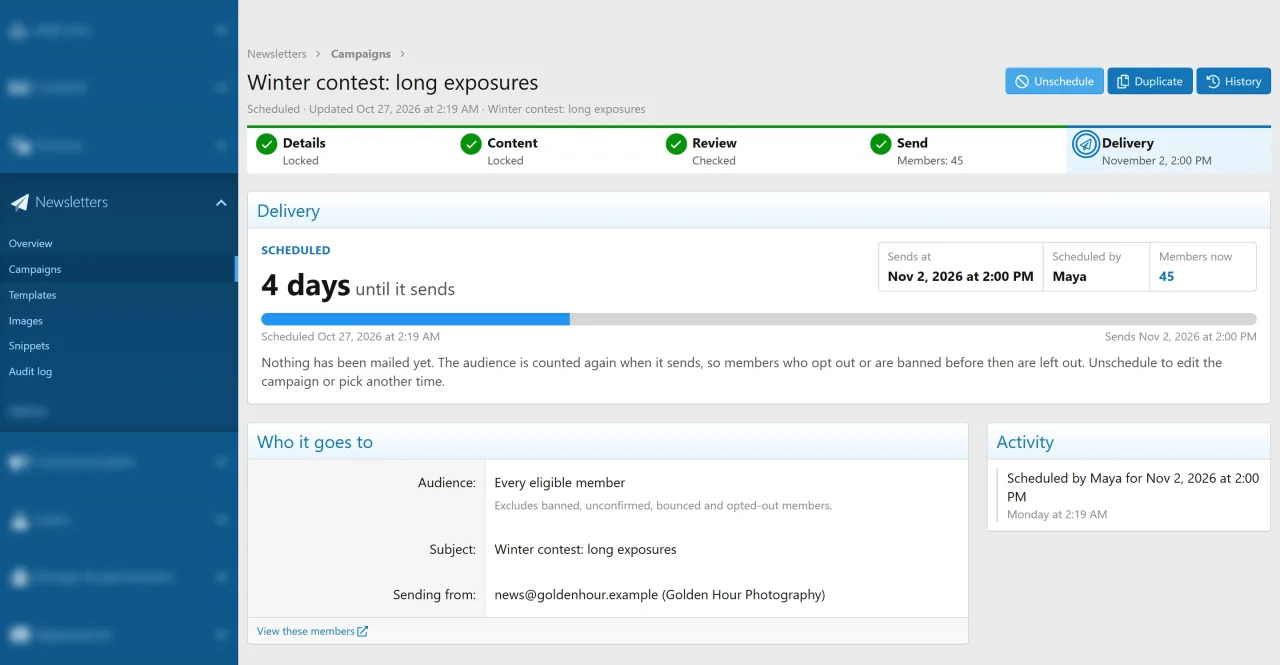Open the Review step tab
Screen dimensions: 1280x665
[x=759, y=151]
